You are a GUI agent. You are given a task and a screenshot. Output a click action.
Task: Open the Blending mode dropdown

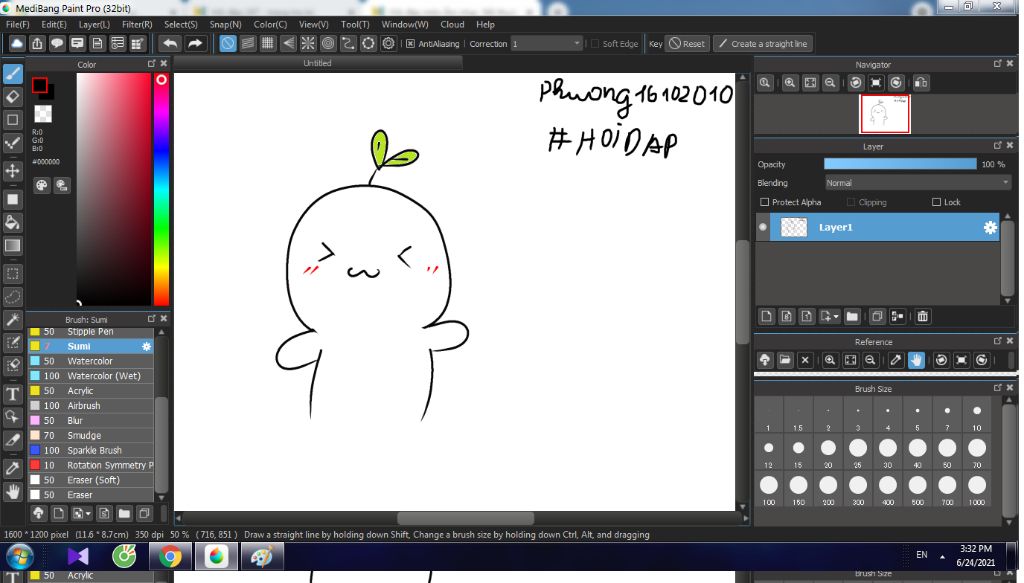(x=917, y=183)
